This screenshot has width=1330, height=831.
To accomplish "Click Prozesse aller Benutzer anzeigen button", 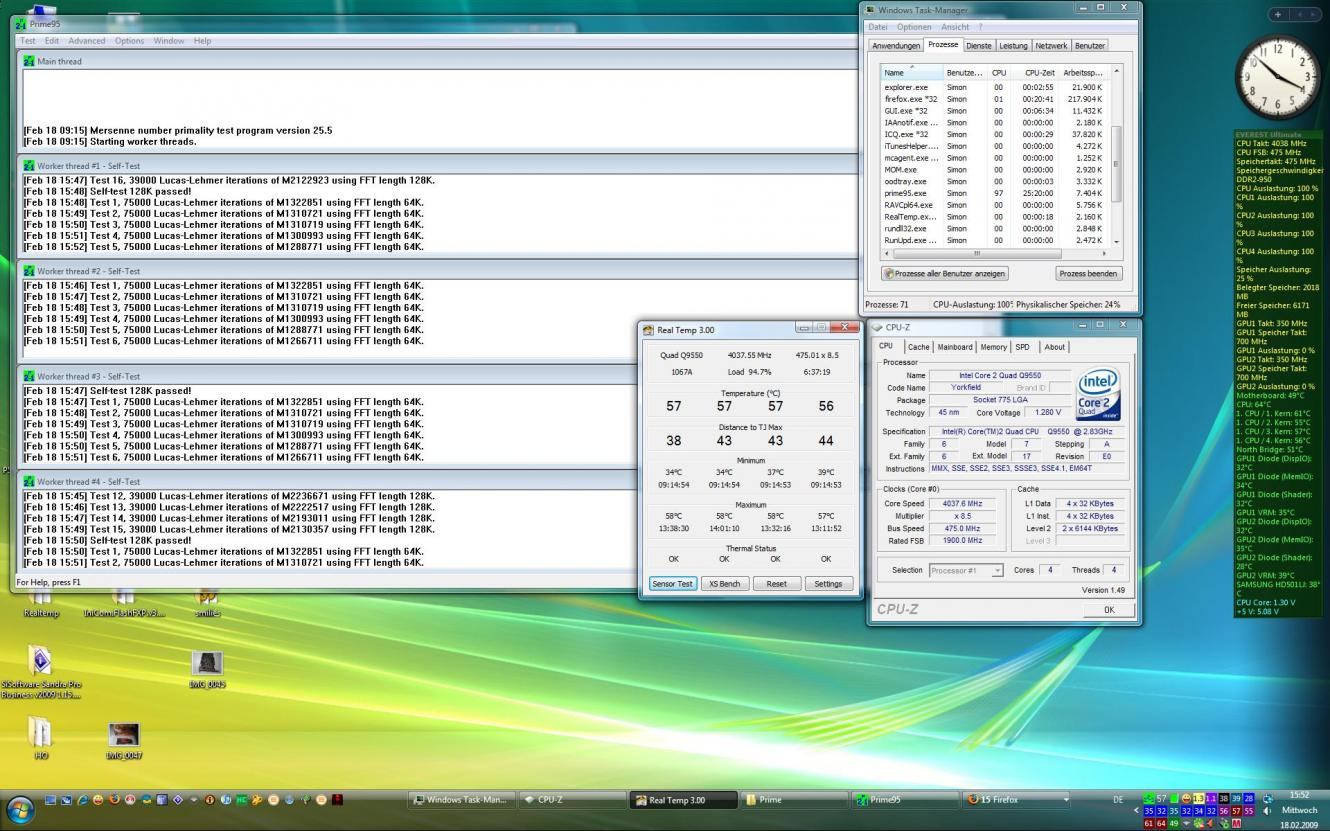I will tap(945, 273).
